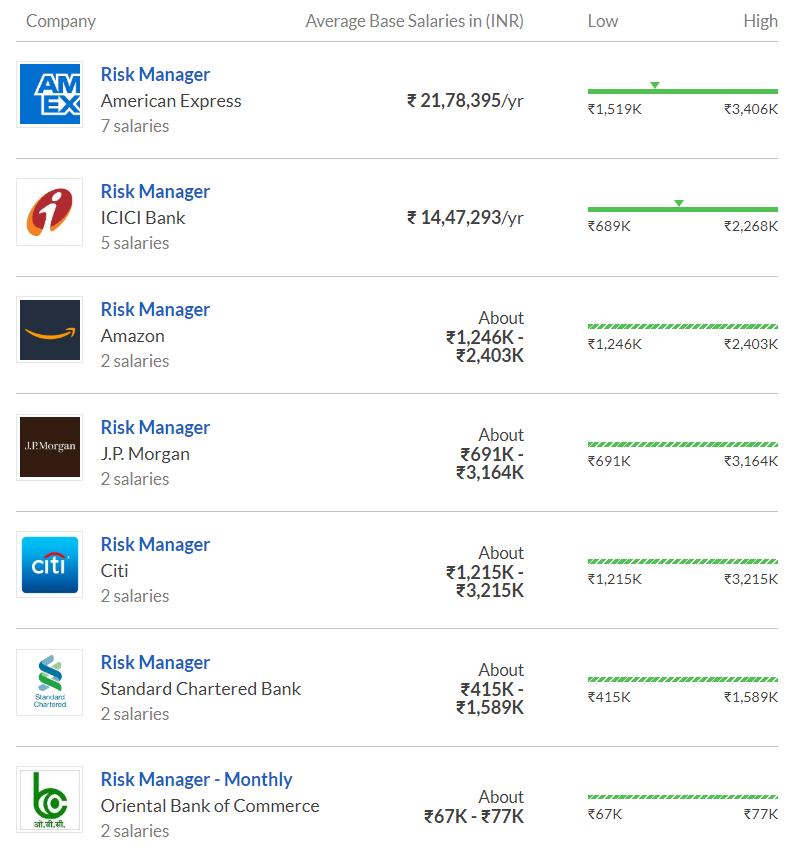Open Standard Chartered Bank Risk Manager link
Viewport: 798px width, 856px height.
pos(155,663)
